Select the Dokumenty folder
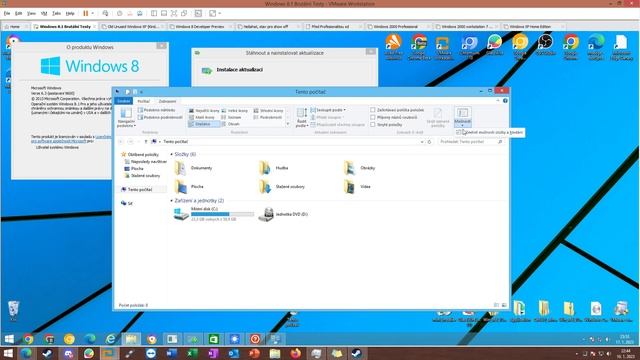Viewport: 640px width, 360px height. (194, 168)
